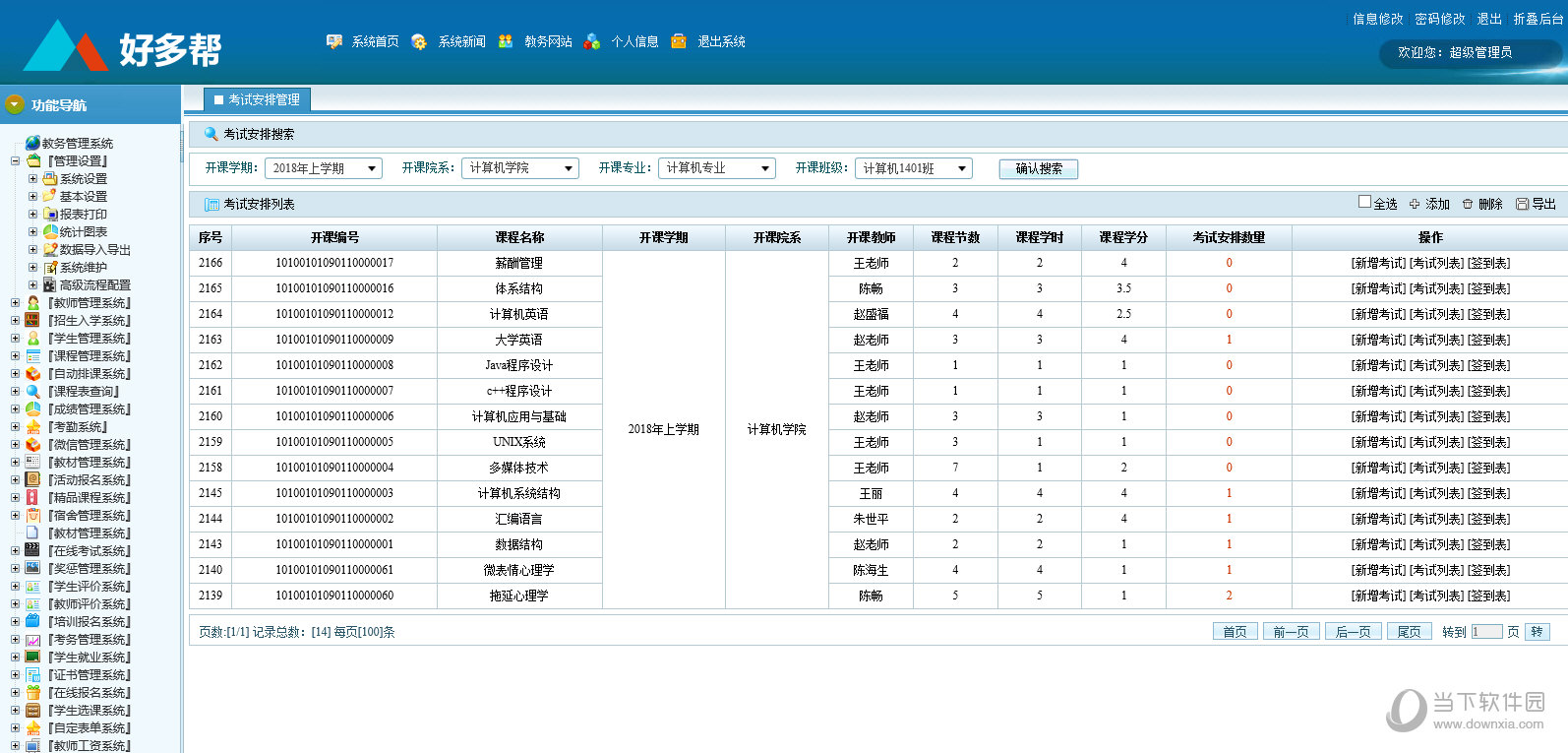
Task: Click the 删除 trash icon above table
Action: pos(1468,204)
